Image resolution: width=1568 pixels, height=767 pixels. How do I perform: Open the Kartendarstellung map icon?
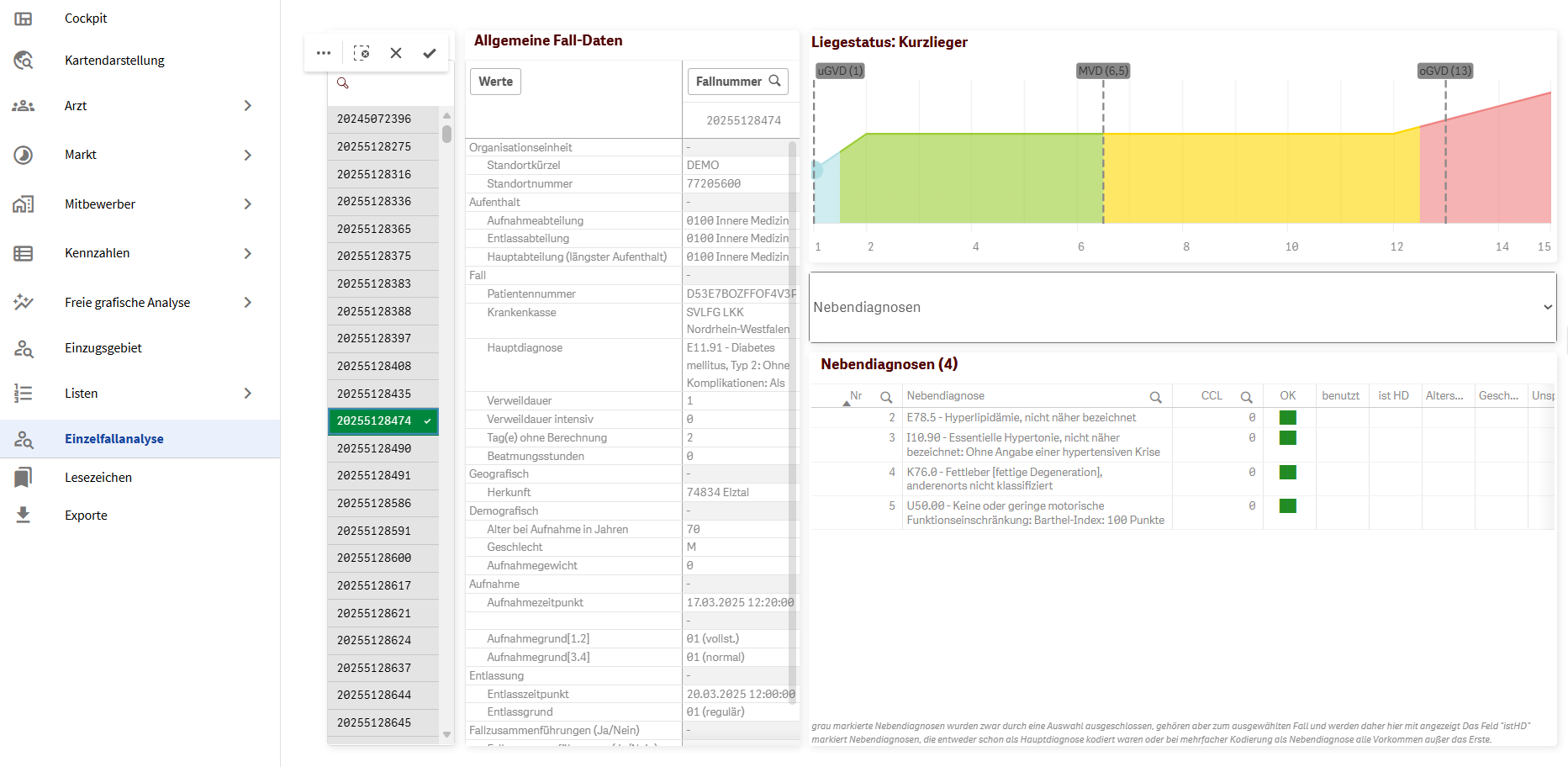[x=24, y=61]
